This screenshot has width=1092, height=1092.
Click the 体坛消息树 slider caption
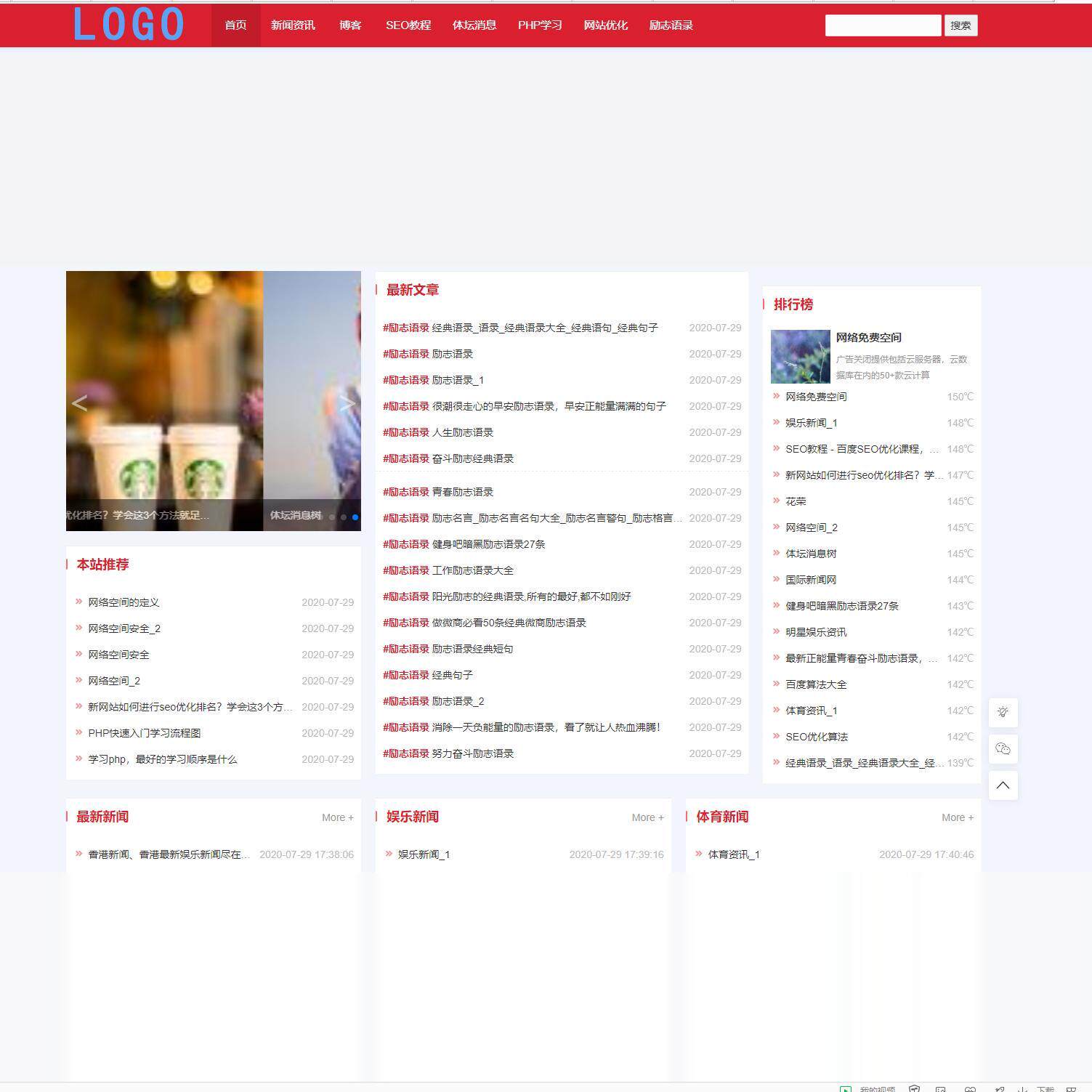(x=296, y=515)
